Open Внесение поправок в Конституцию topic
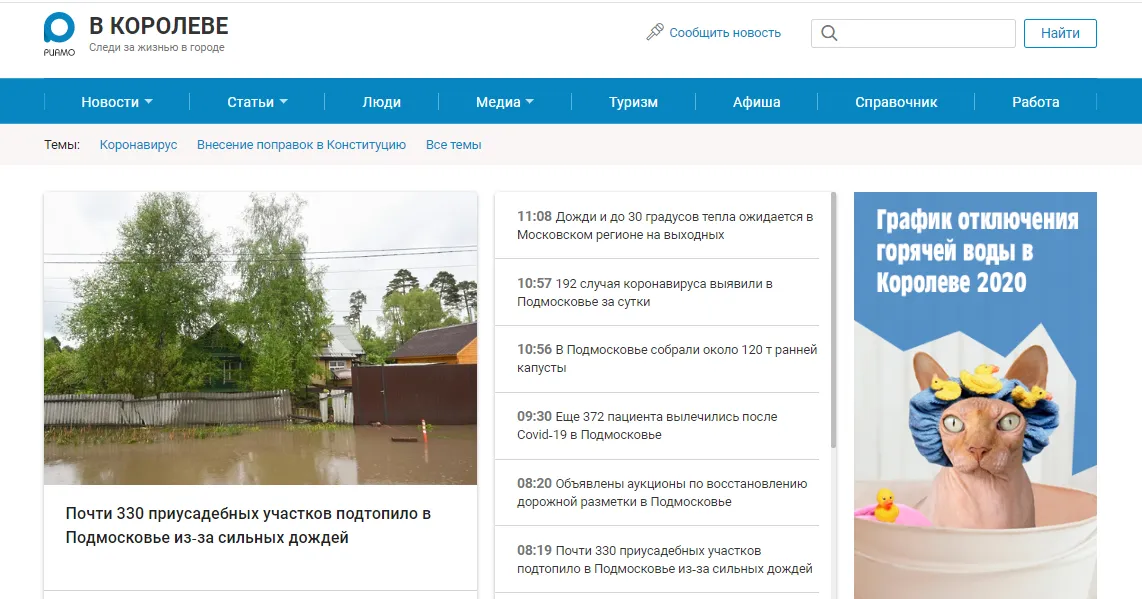Viewport: 1142px width, 599px height. click(x=302, y=144)
